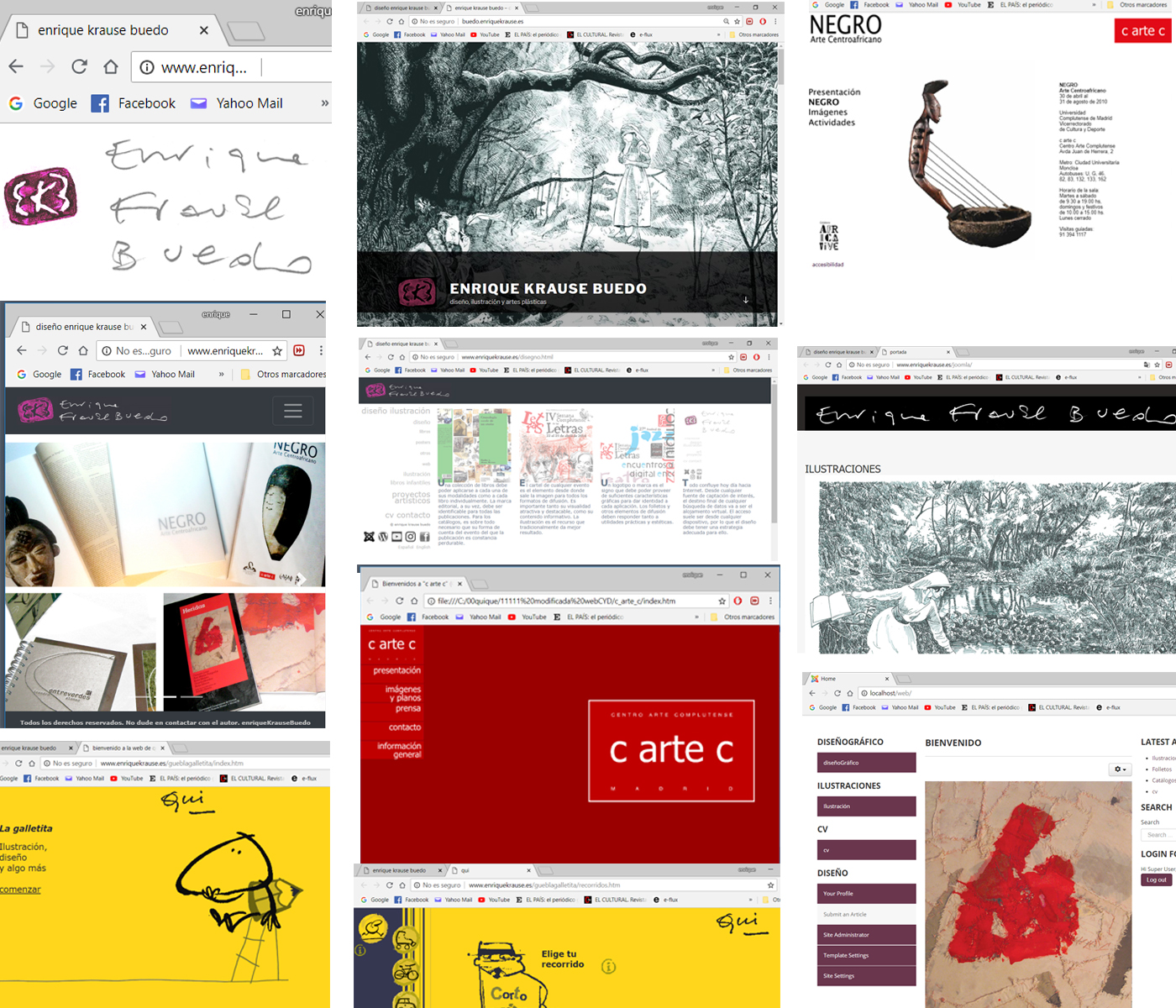Click 'diseño ilustración' heading on disegno page

(396, 412)
